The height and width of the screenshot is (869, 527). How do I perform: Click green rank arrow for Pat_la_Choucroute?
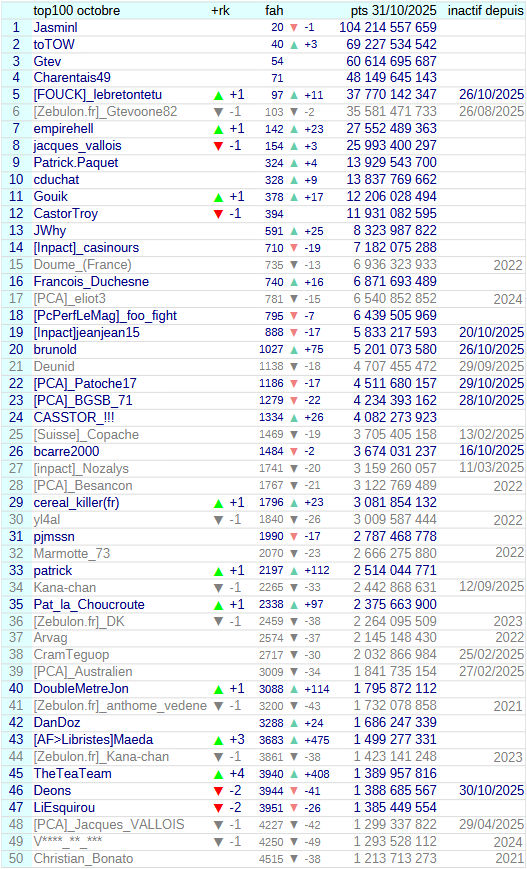point(218,605)
